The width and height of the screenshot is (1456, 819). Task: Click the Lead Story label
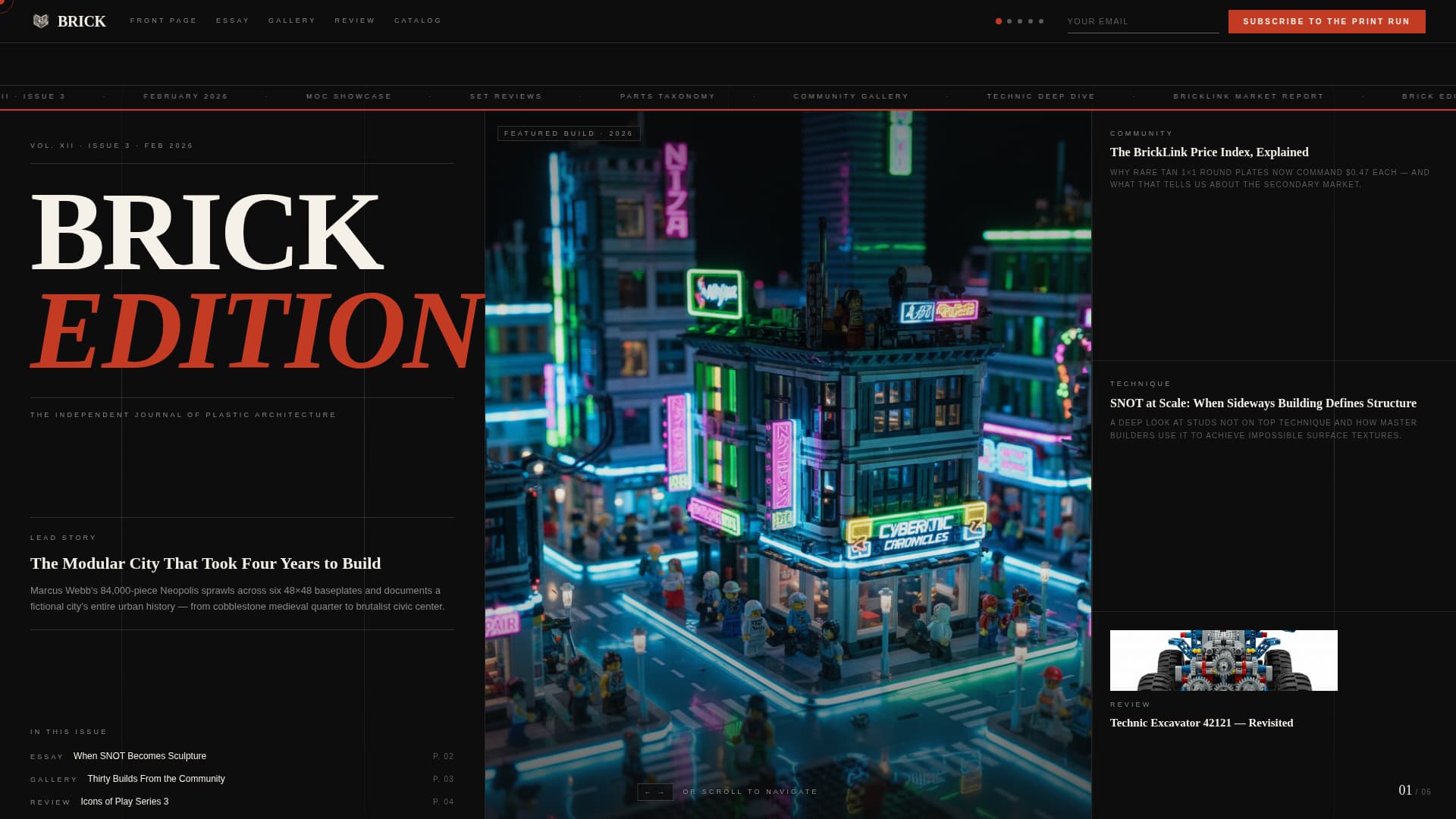[64, 538]
